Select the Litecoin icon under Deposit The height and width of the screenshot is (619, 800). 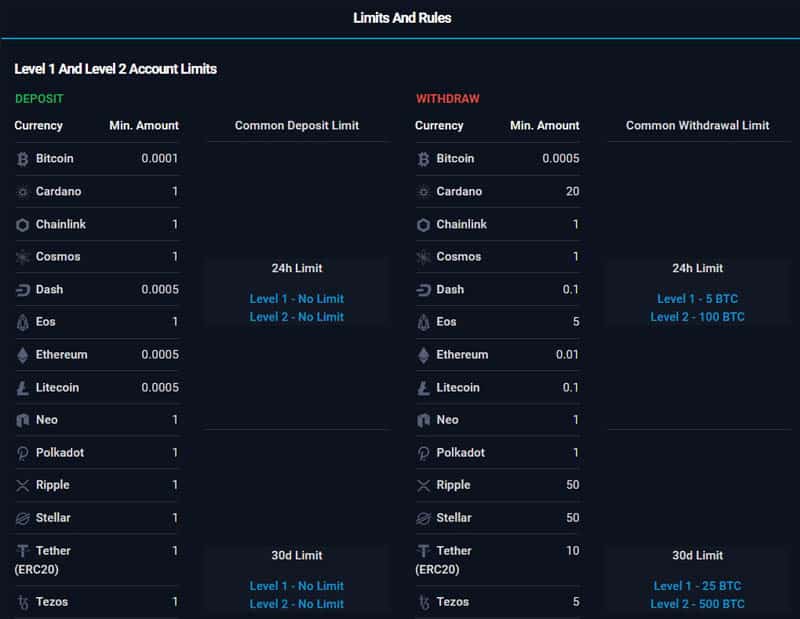[23, 388]
